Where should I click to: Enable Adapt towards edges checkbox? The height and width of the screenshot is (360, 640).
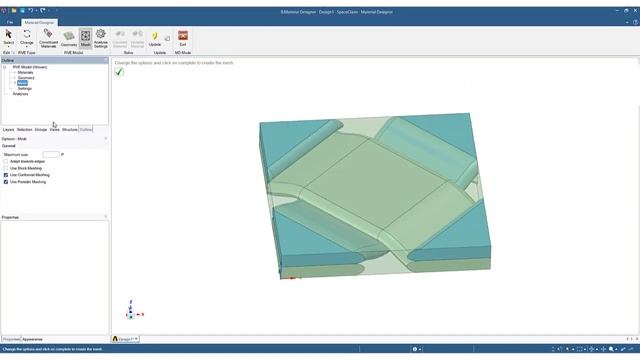pos(6,162)
